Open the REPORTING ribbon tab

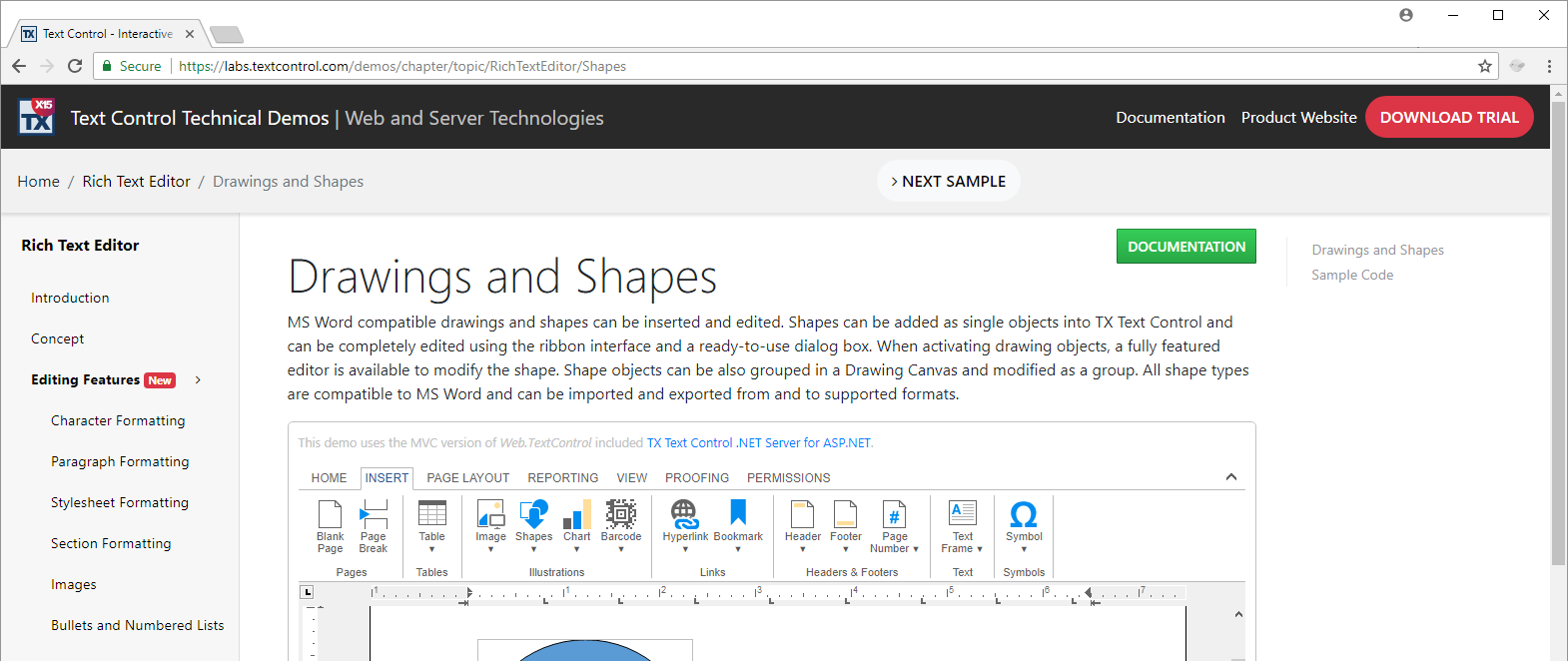point(563,478)
